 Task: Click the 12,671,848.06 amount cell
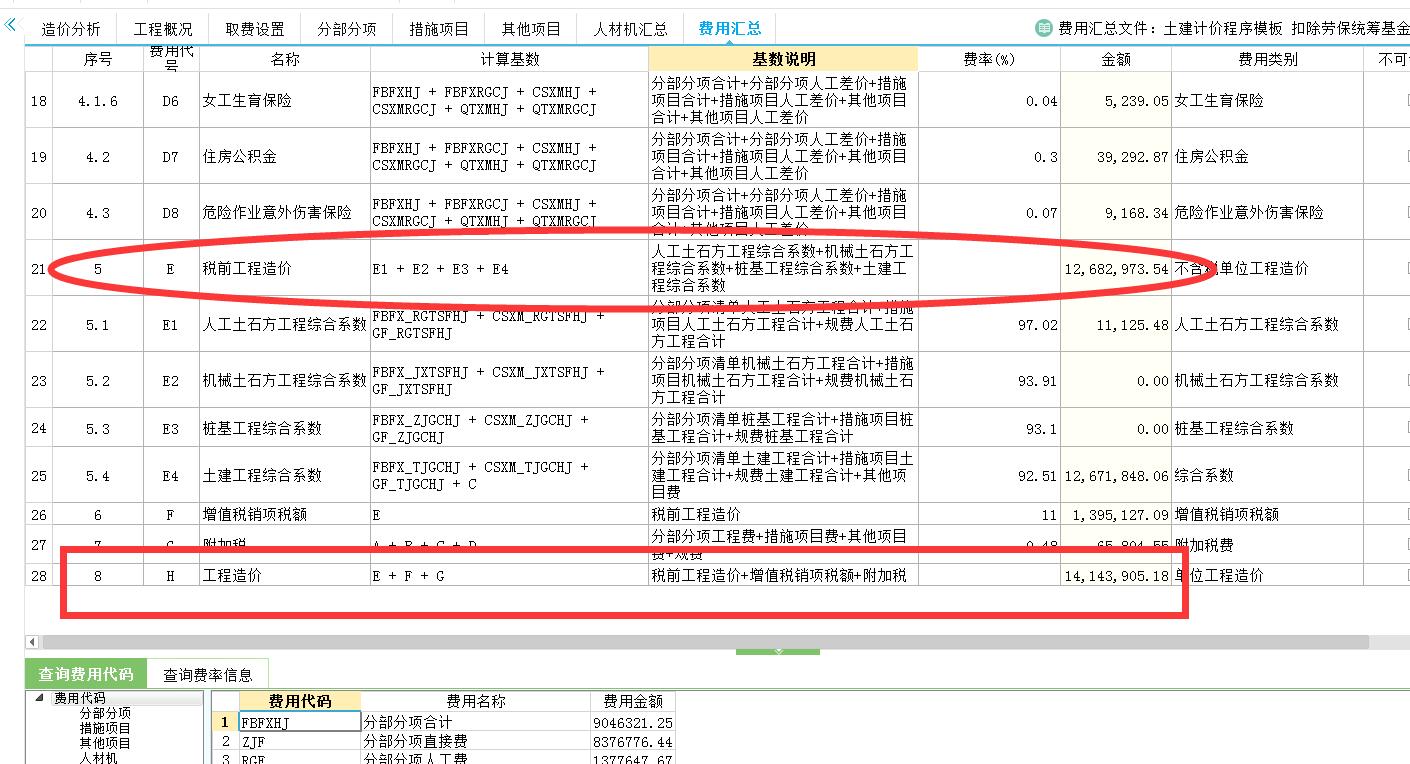tap(1116, 475)
